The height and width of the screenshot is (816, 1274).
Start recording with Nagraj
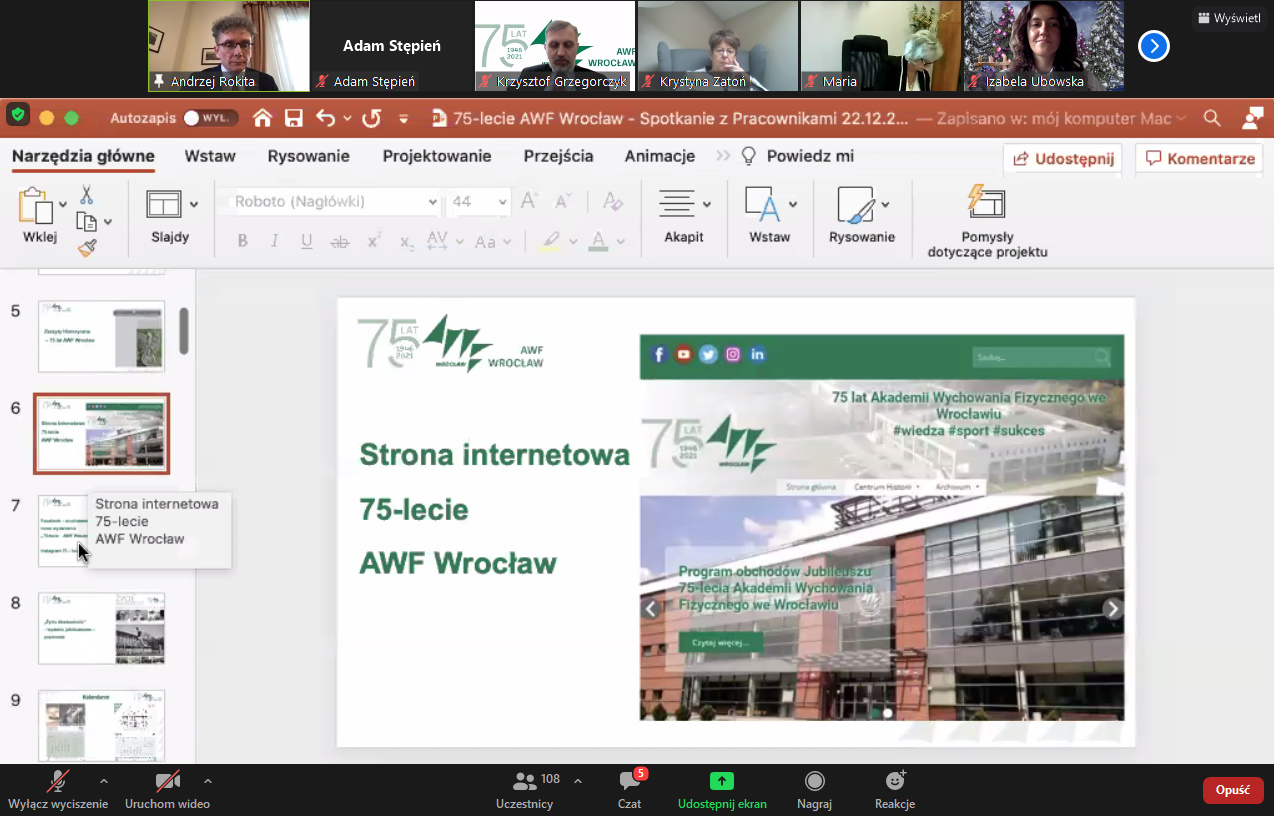tap(814, 790)
